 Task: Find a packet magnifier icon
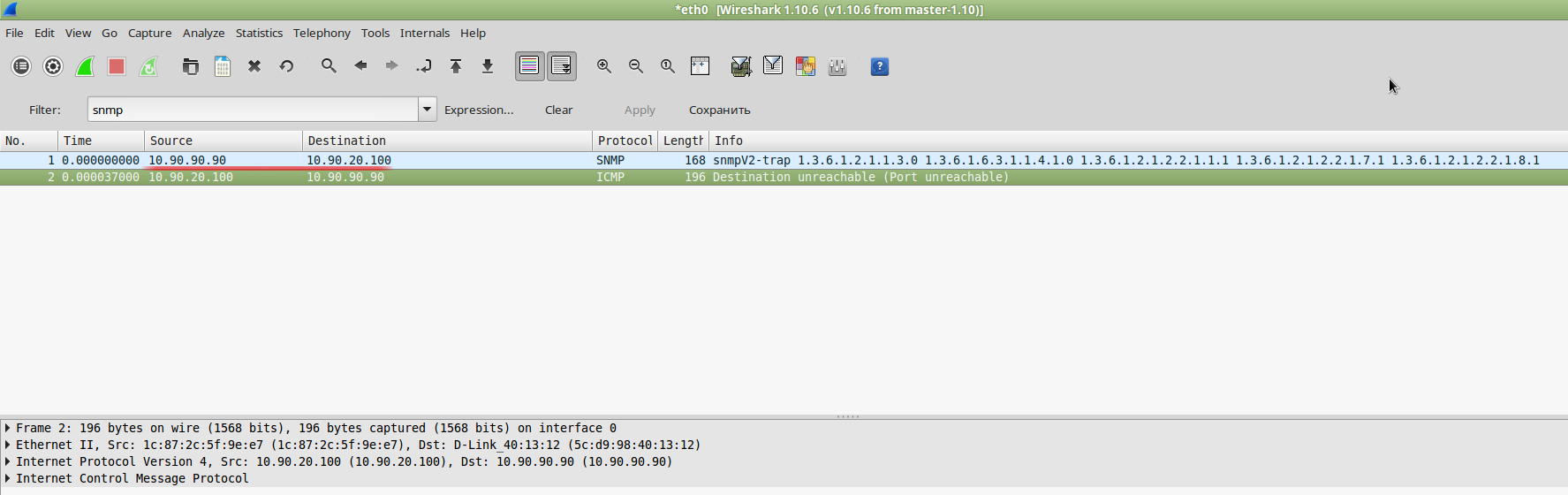pyautogui.click(x=329, y=66)
